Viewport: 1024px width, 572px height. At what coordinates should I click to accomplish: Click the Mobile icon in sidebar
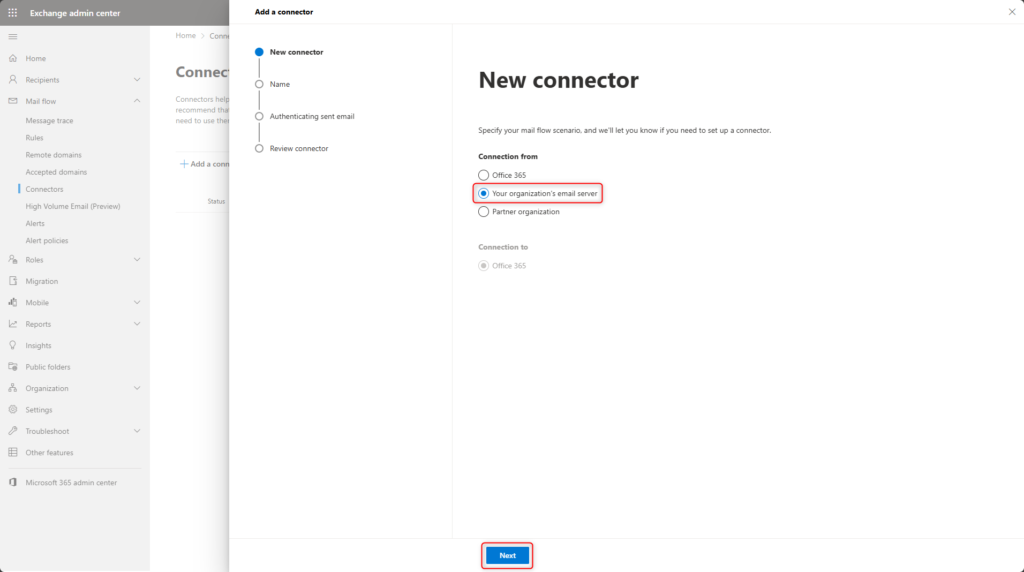(12, 303)
